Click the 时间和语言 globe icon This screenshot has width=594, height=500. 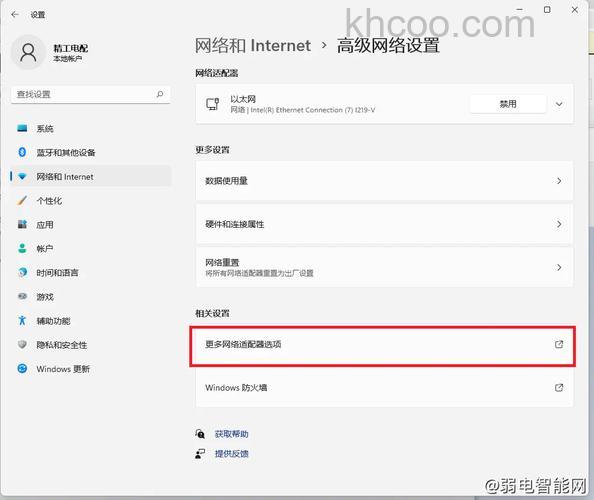click(22, 272)
